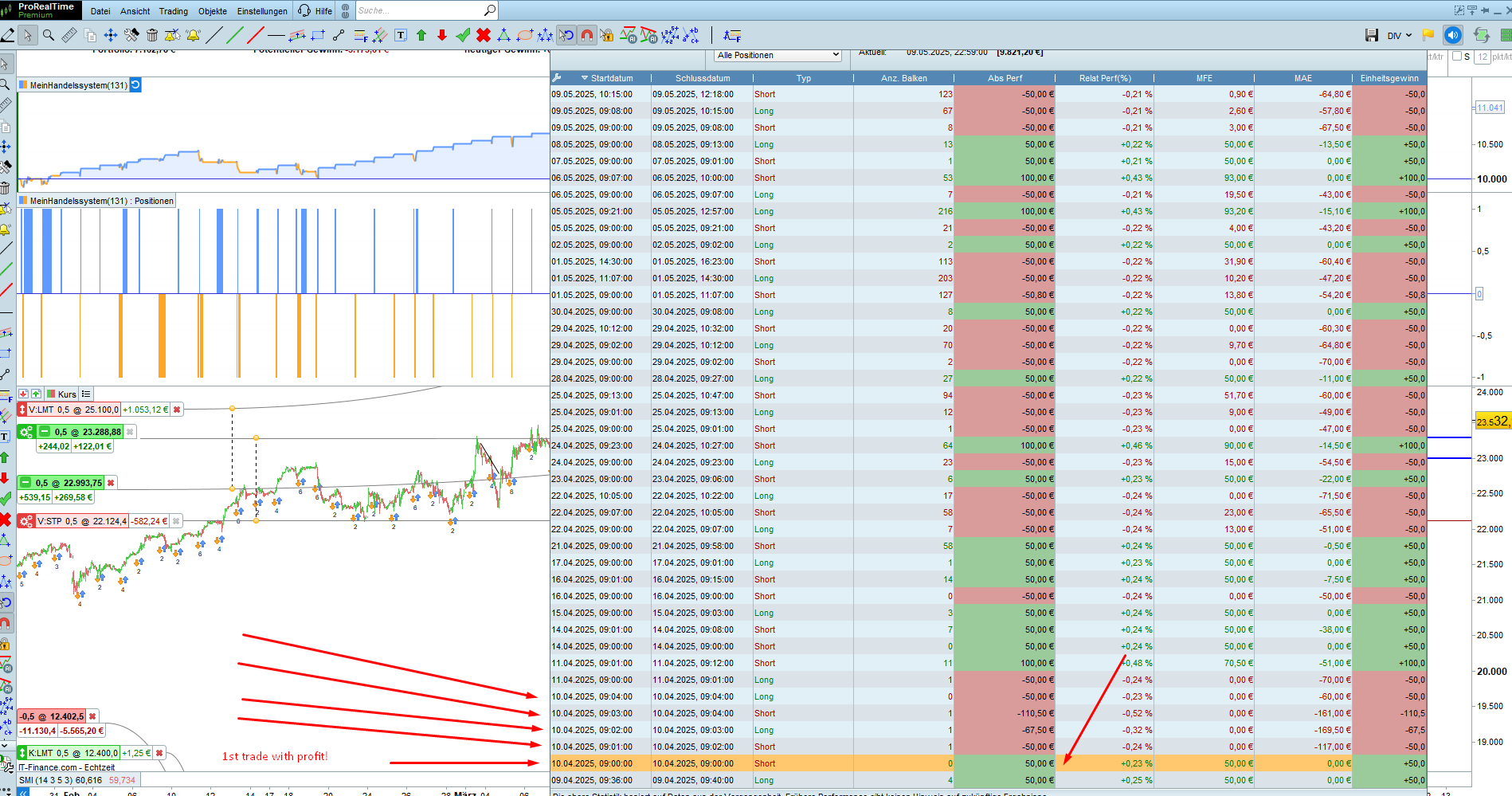Open table settings wrench icon
The height and width of the screenshot is (796, 1512).
pyautogui.click(x=558, y=78)
